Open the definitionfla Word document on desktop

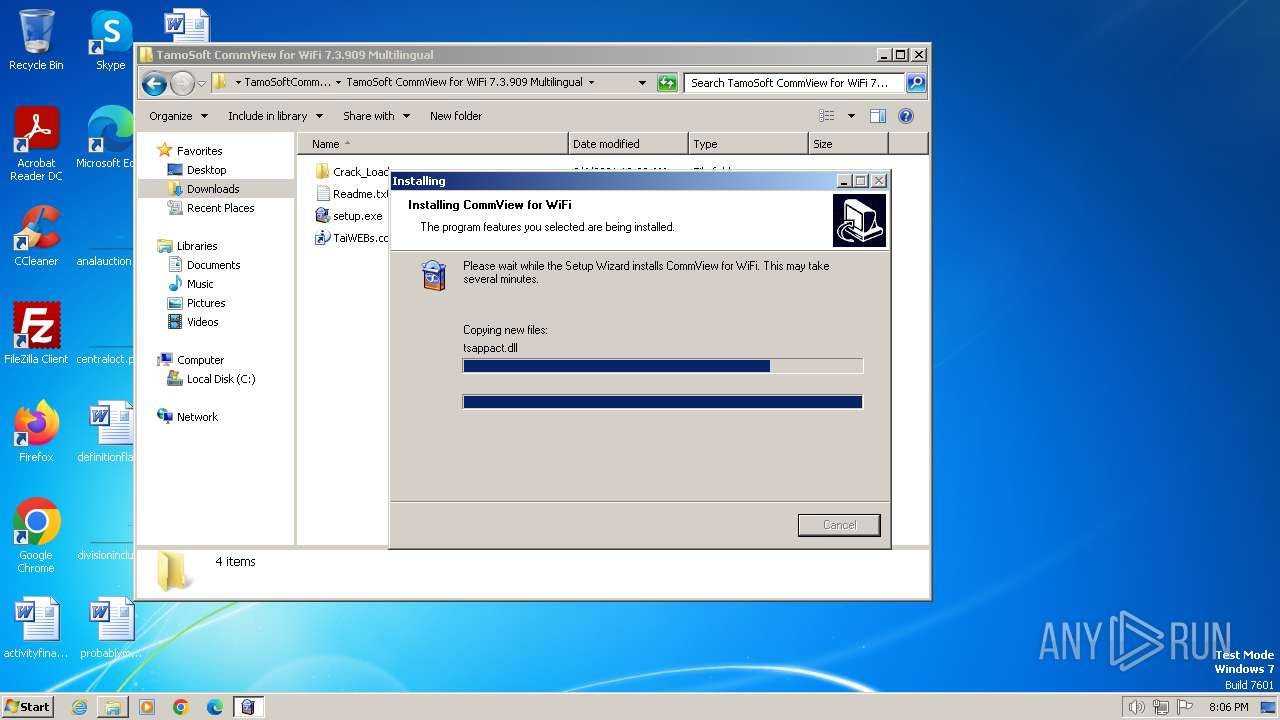(x=106, y=432)
